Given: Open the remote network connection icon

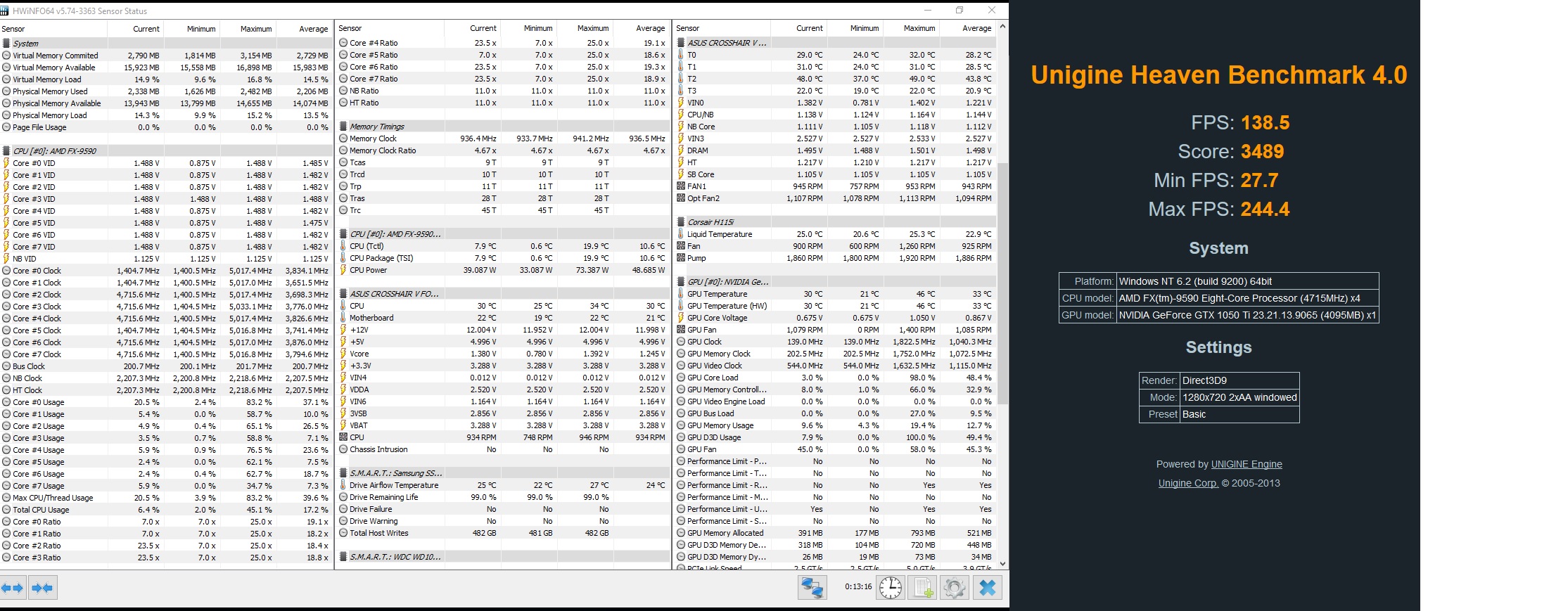Looking at the screenshot, I should 812,587.
